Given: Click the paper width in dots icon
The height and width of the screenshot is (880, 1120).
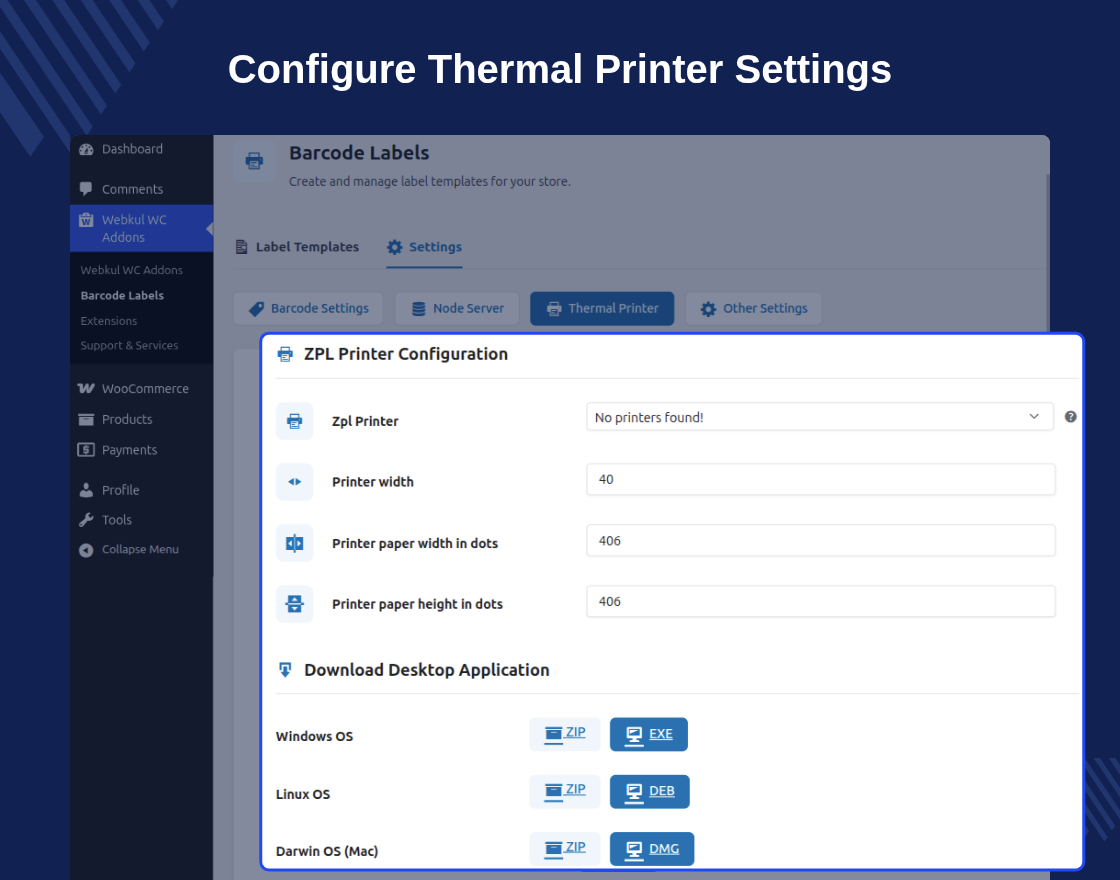Looking at the screenshot, I should (294, 544).
